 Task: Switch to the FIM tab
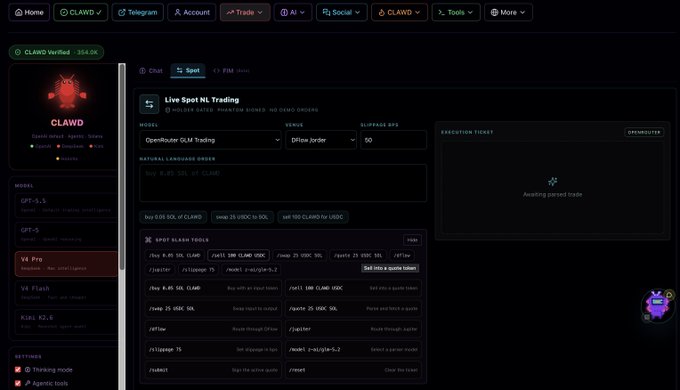pos(231,71)
